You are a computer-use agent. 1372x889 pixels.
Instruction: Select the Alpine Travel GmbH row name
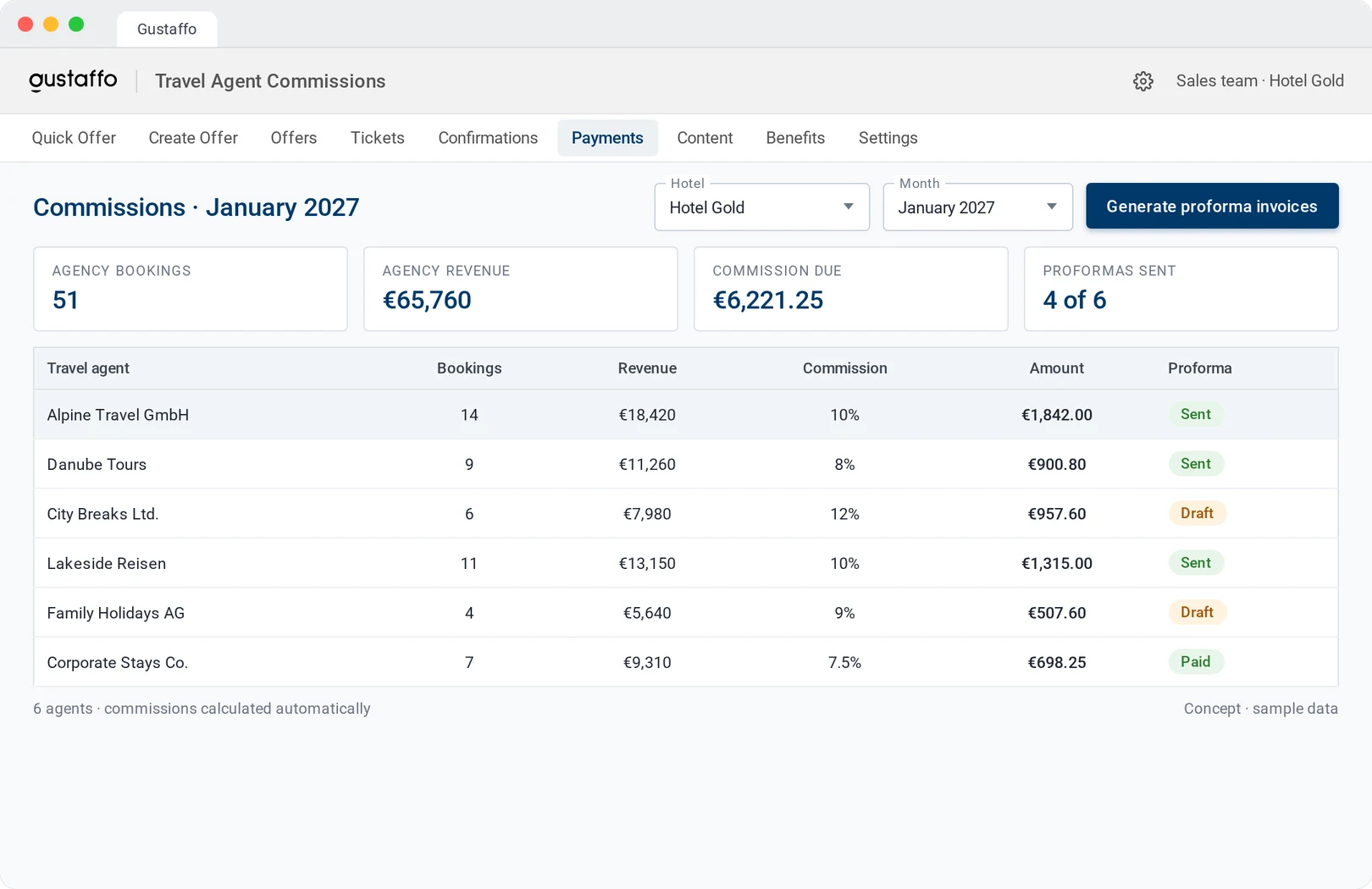click(118, 415)
